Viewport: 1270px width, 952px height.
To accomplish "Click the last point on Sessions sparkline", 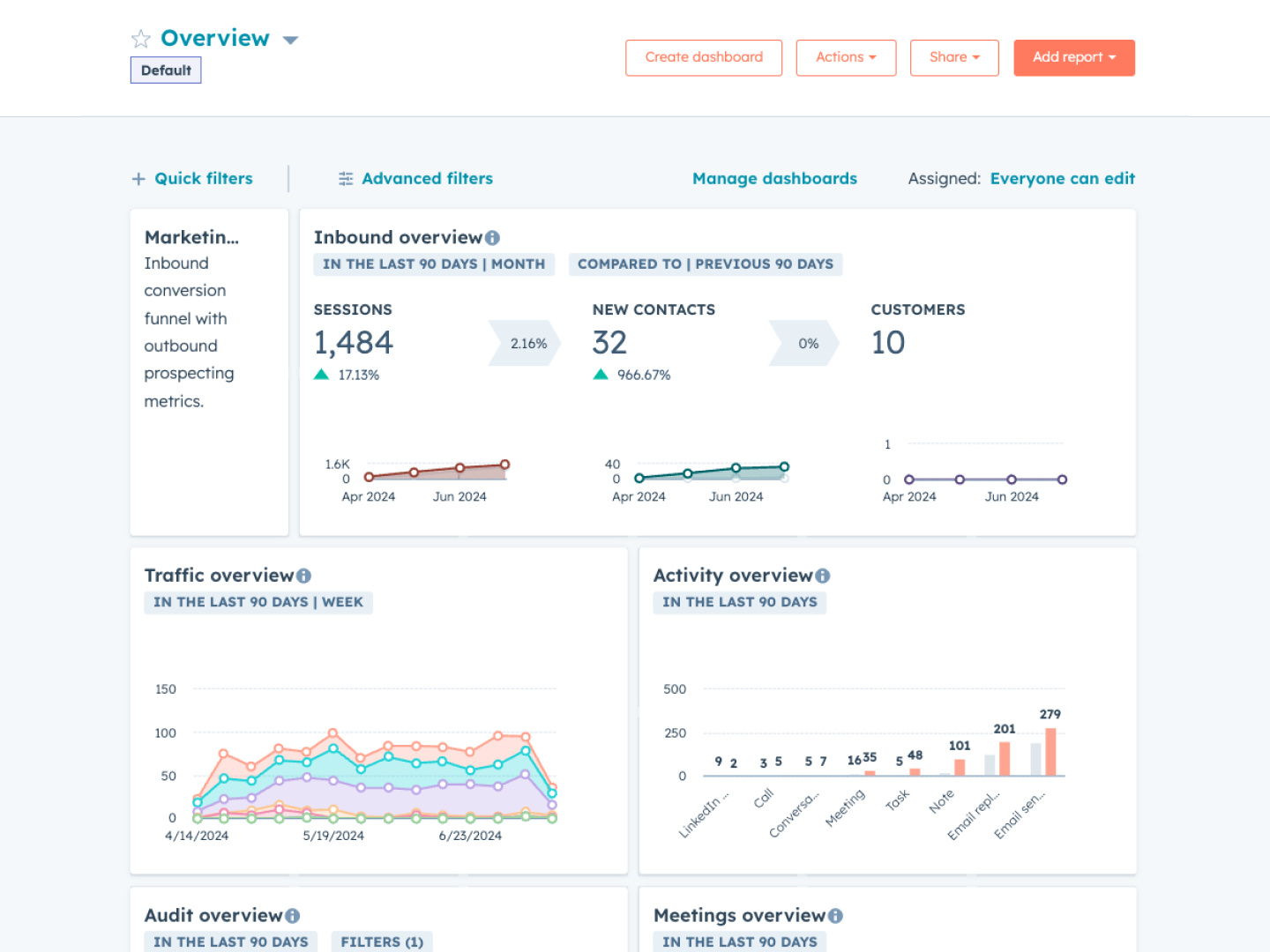I will click(505, 465).
